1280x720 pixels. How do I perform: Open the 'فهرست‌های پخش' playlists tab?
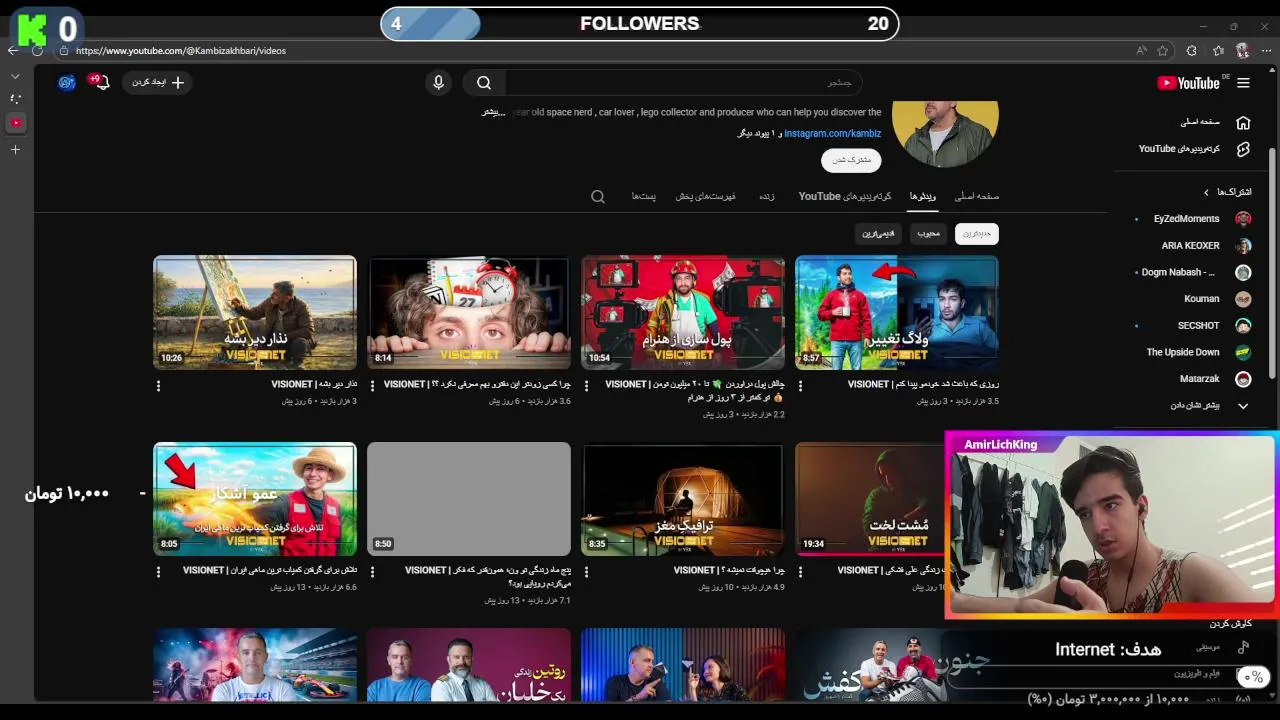[x=705, y=197]
